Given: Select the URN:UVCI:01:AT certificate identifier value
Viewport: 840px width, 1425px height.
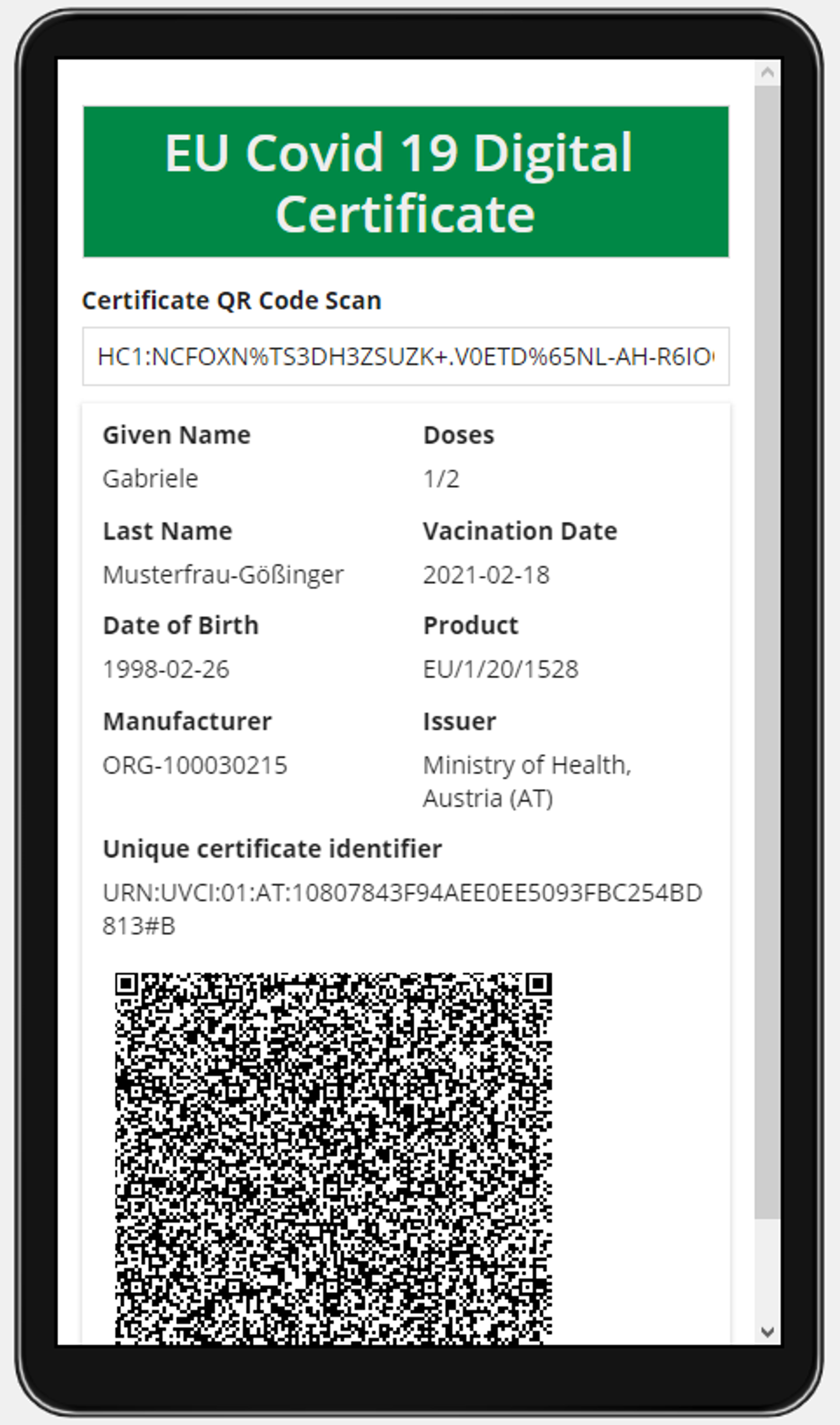Looking at the screenshot, I should (x=402, y=909).
